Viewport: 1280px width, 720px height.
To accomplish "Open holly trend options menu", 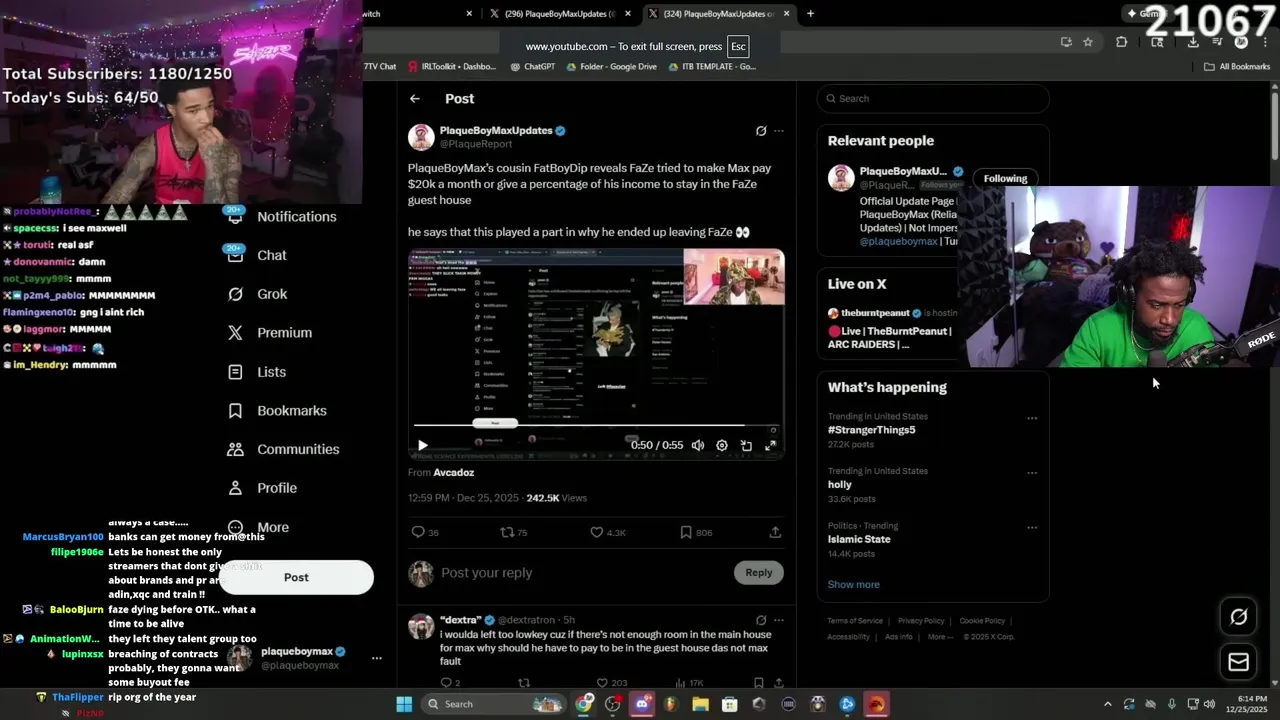I will tap(1032, 474).
